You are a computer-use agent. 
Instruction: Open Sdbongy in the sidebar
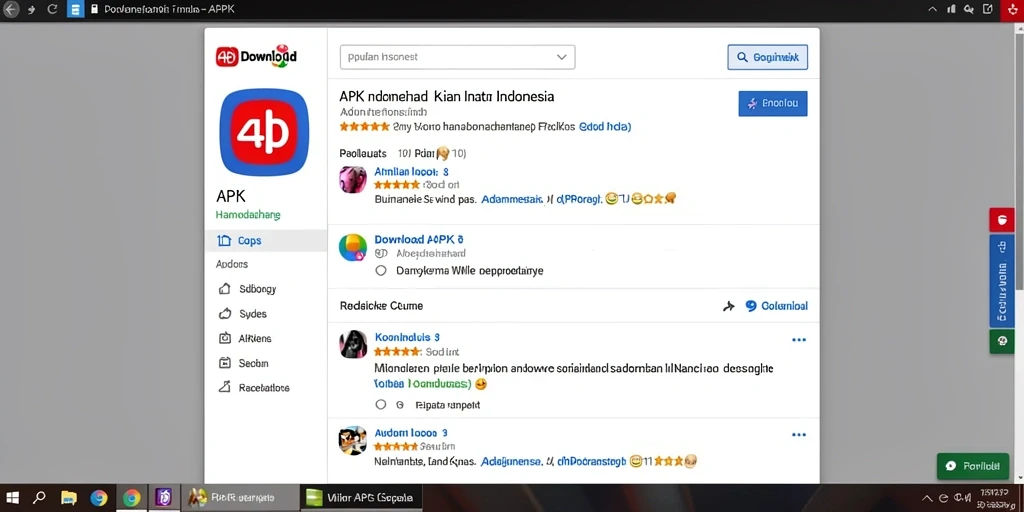(257, 289)
